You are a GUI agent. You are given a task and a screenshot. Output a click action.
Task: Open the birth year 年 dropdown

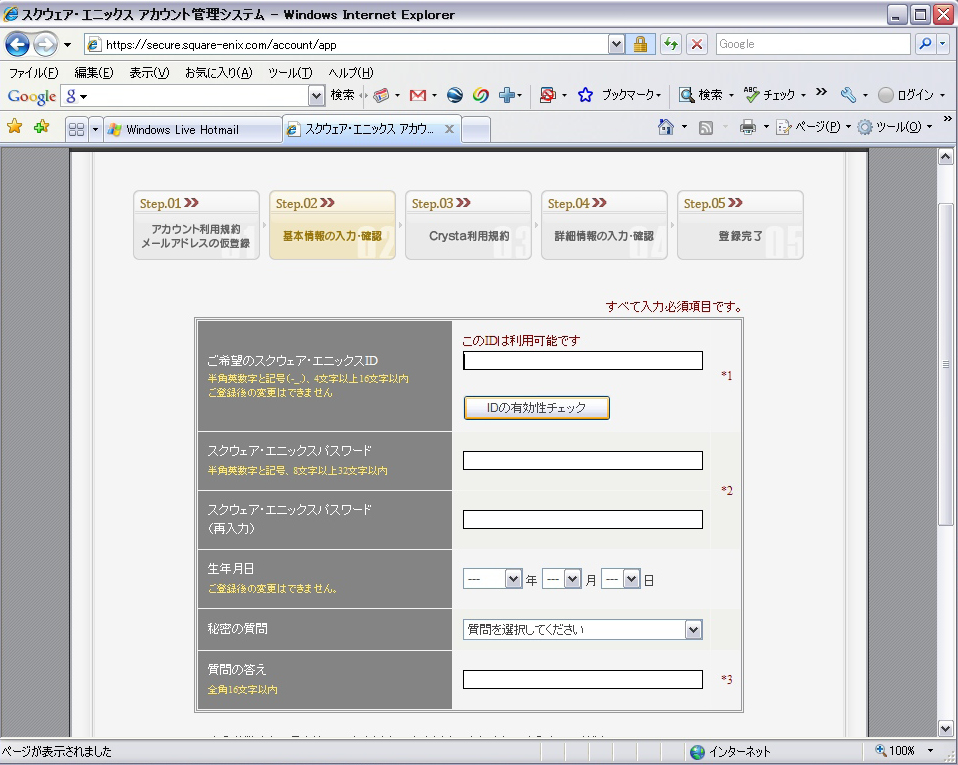click(x=492, y=579)
